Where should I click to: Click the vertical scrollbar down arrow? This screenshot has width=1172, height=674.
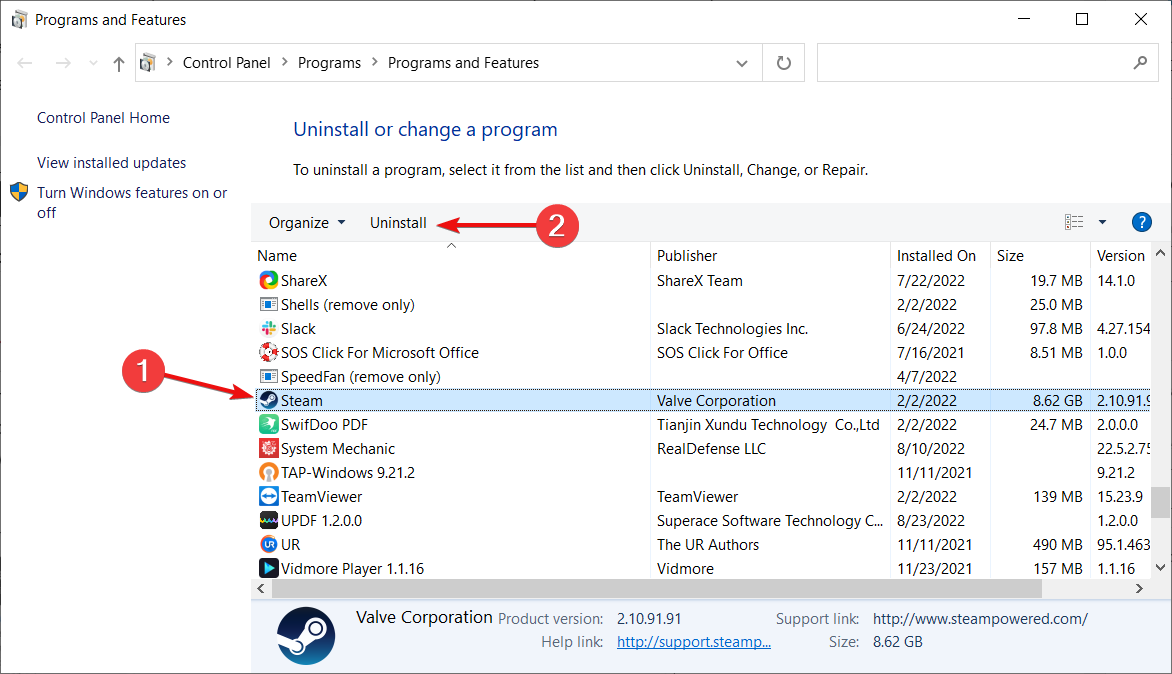coord(1160,568)
